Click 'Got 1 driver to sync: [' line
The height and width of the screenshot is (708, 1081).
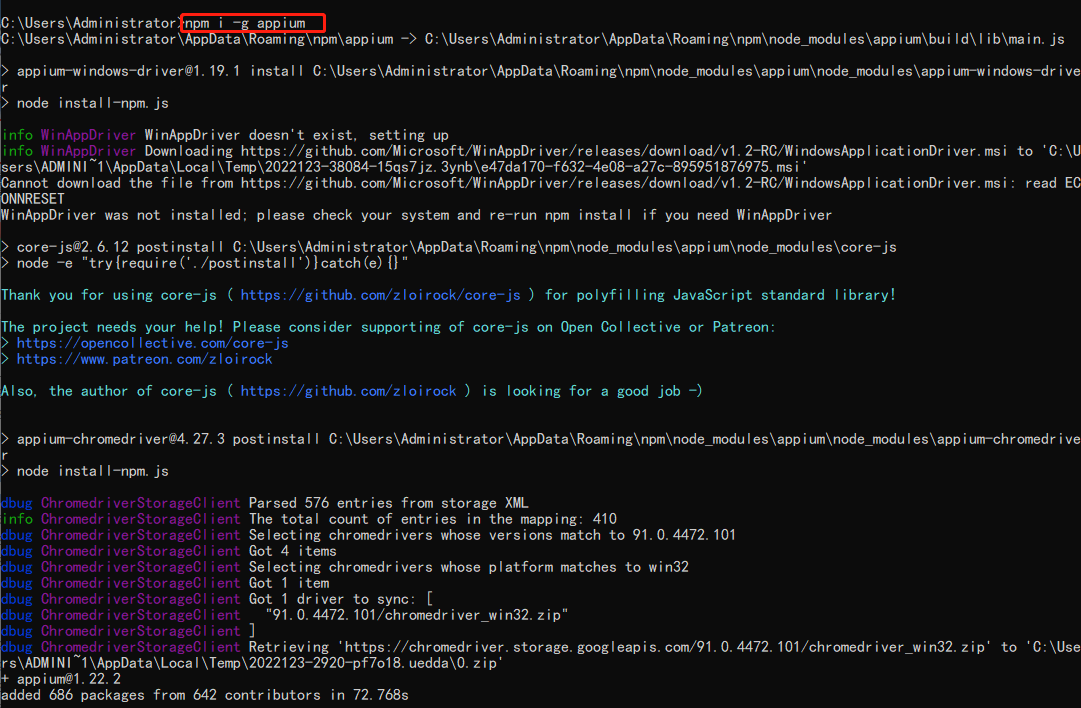[341, 599]
